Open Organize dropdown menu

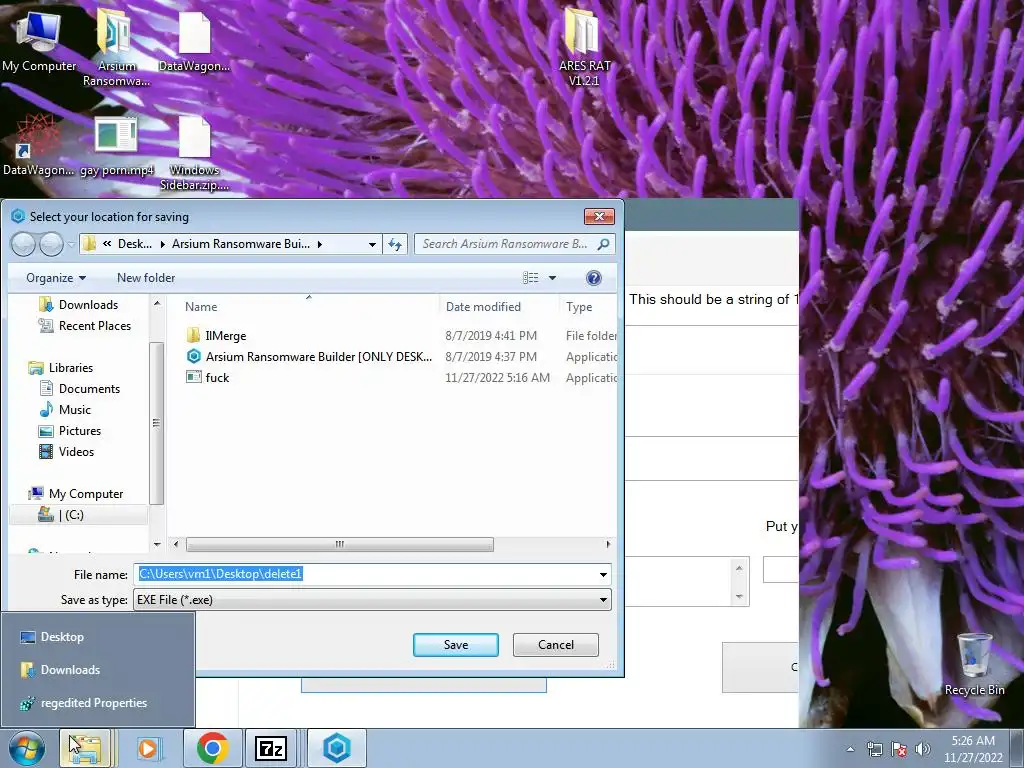(x=56, y=278)
